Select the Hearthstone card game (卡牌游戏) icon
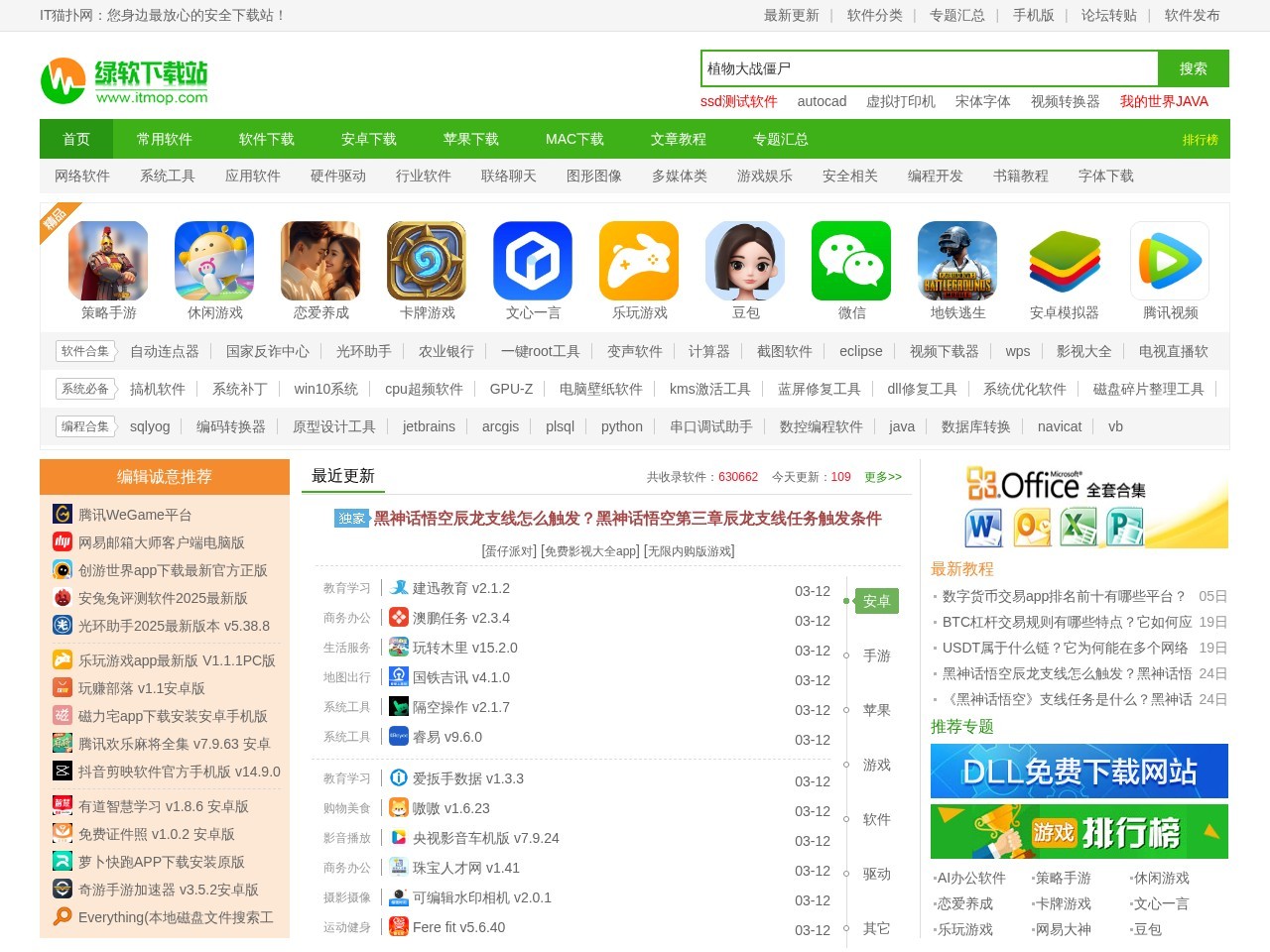Image resolution: width=1270 pixels, height=952 pixels. coord(427,261)
